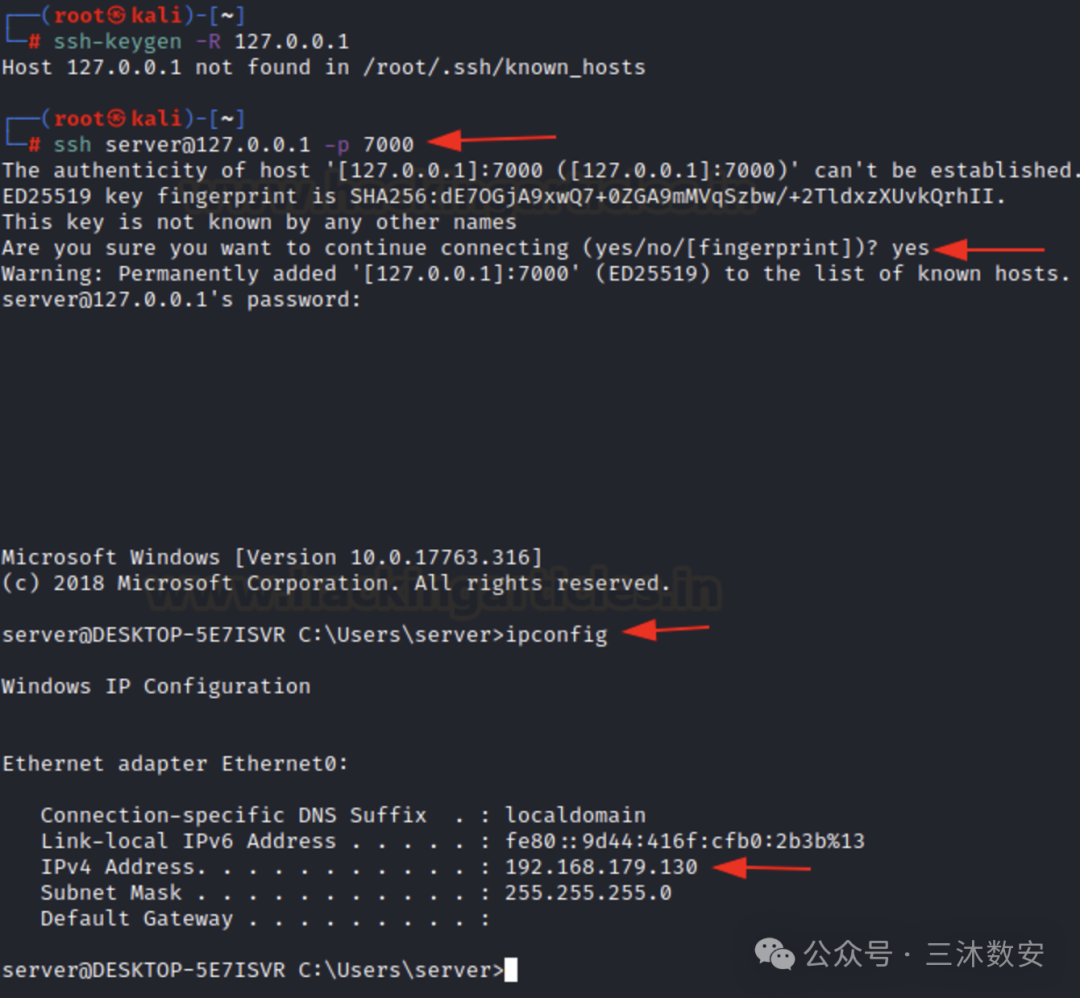Click the /root/.ssh/known_hosts path
This screenshot has height=998, width=1080.
[x=504, y=67]
